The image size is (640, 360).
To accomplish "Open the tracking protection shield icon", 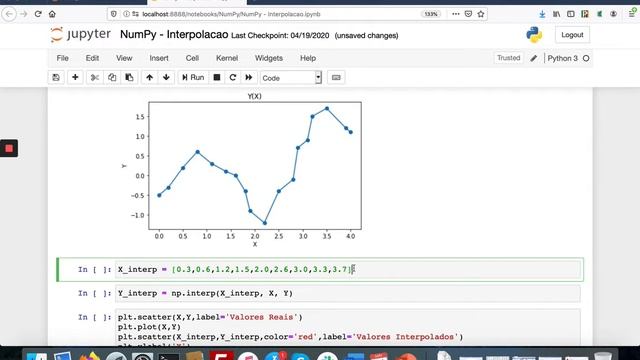I will pyautogui.click(x=113, y=14).
